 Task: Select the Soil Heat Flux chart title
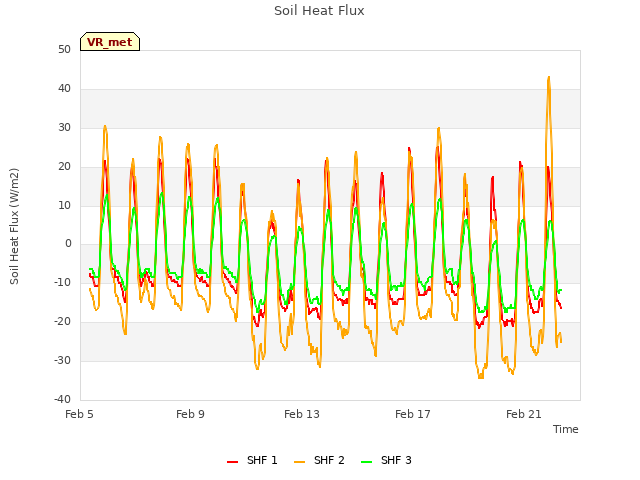click(x=319, y=11)
